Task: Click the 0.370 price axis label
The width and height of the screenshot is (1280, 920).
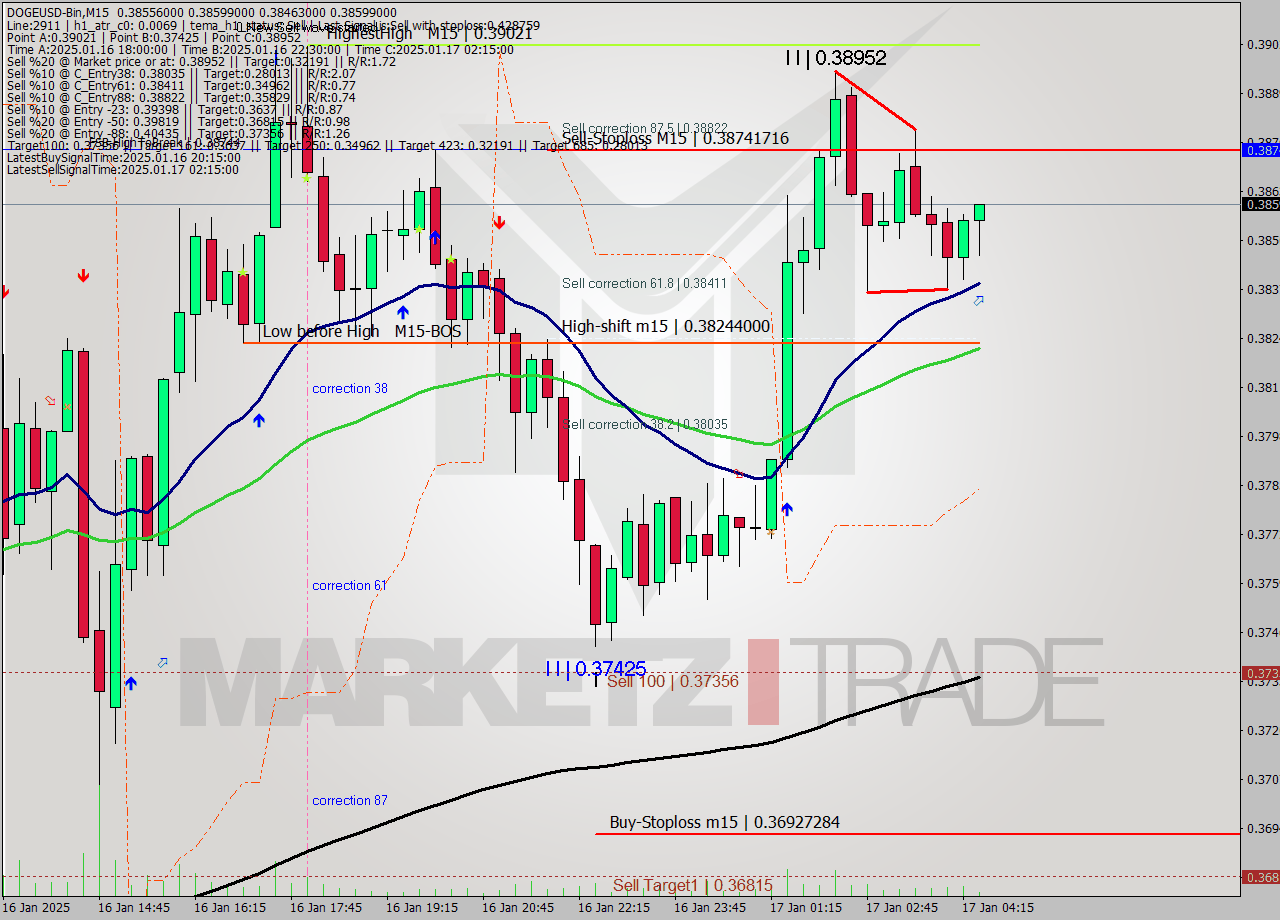Action: [1262, 779]
